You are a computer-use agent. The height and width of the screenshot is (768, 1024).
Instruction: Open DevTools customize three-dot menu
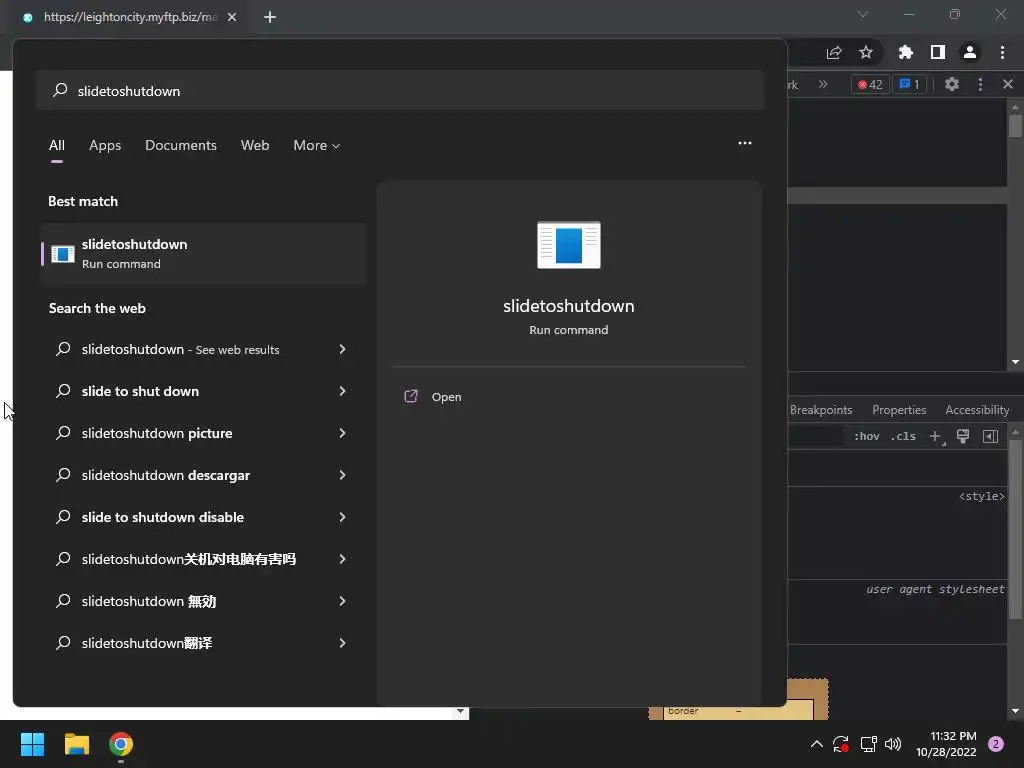[x=980, y=84]
